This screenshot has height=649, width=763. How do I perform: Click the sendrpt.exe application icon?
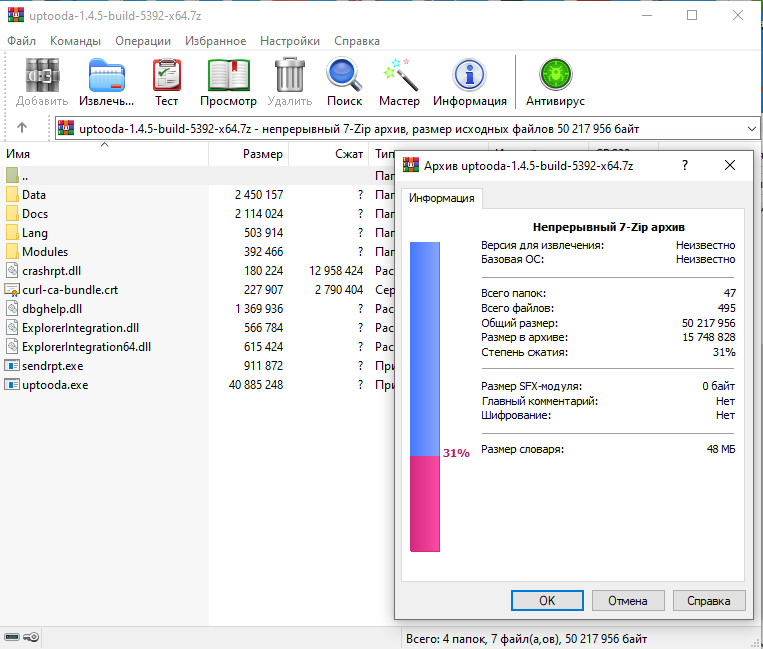click(12, 365)
